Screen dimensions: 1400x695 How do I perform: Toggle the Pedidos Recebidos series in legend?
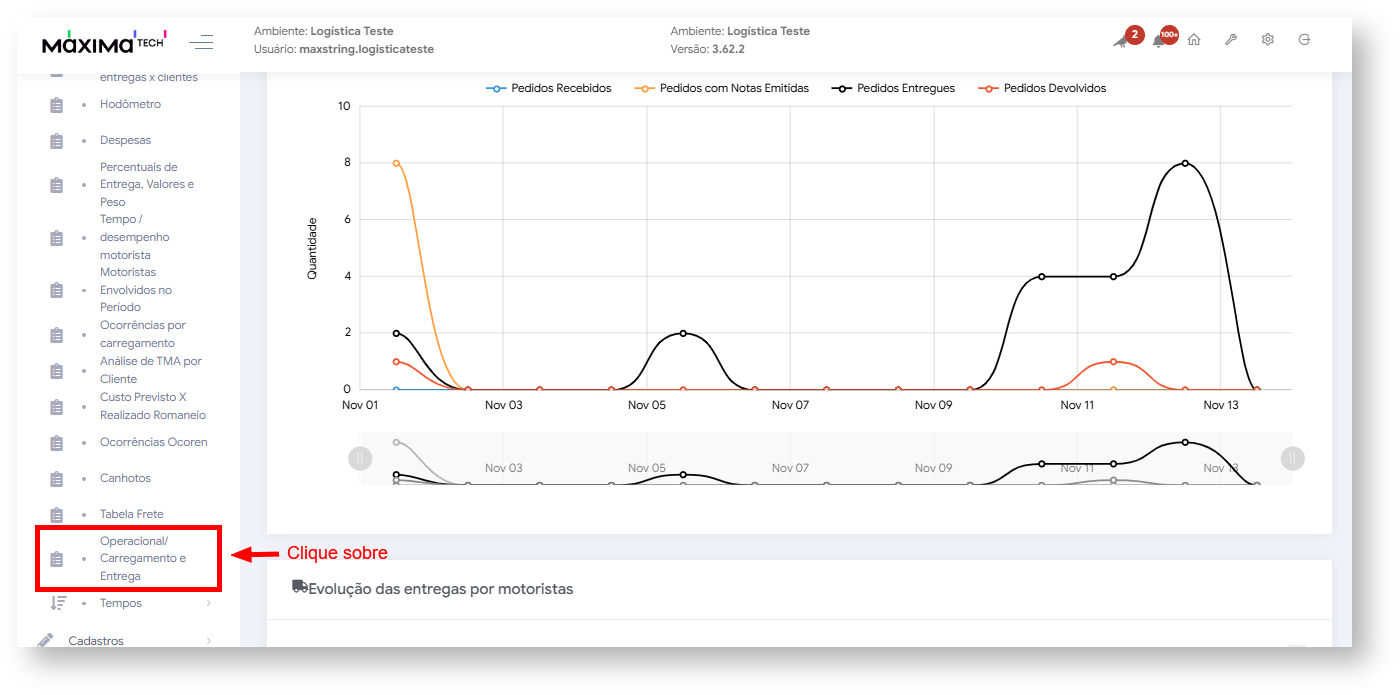549,88
